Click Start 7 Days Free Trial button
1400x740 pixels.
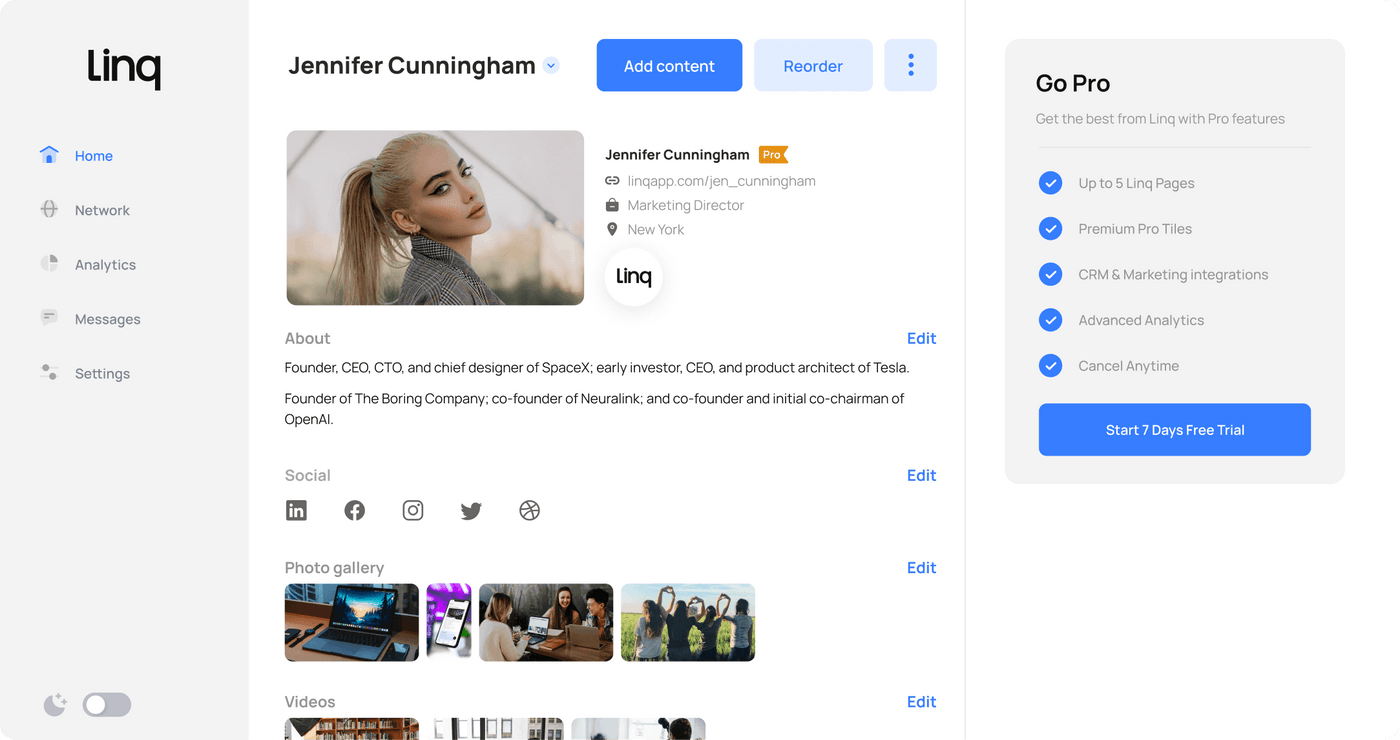pyautogui.click(x=1174, y=430)
